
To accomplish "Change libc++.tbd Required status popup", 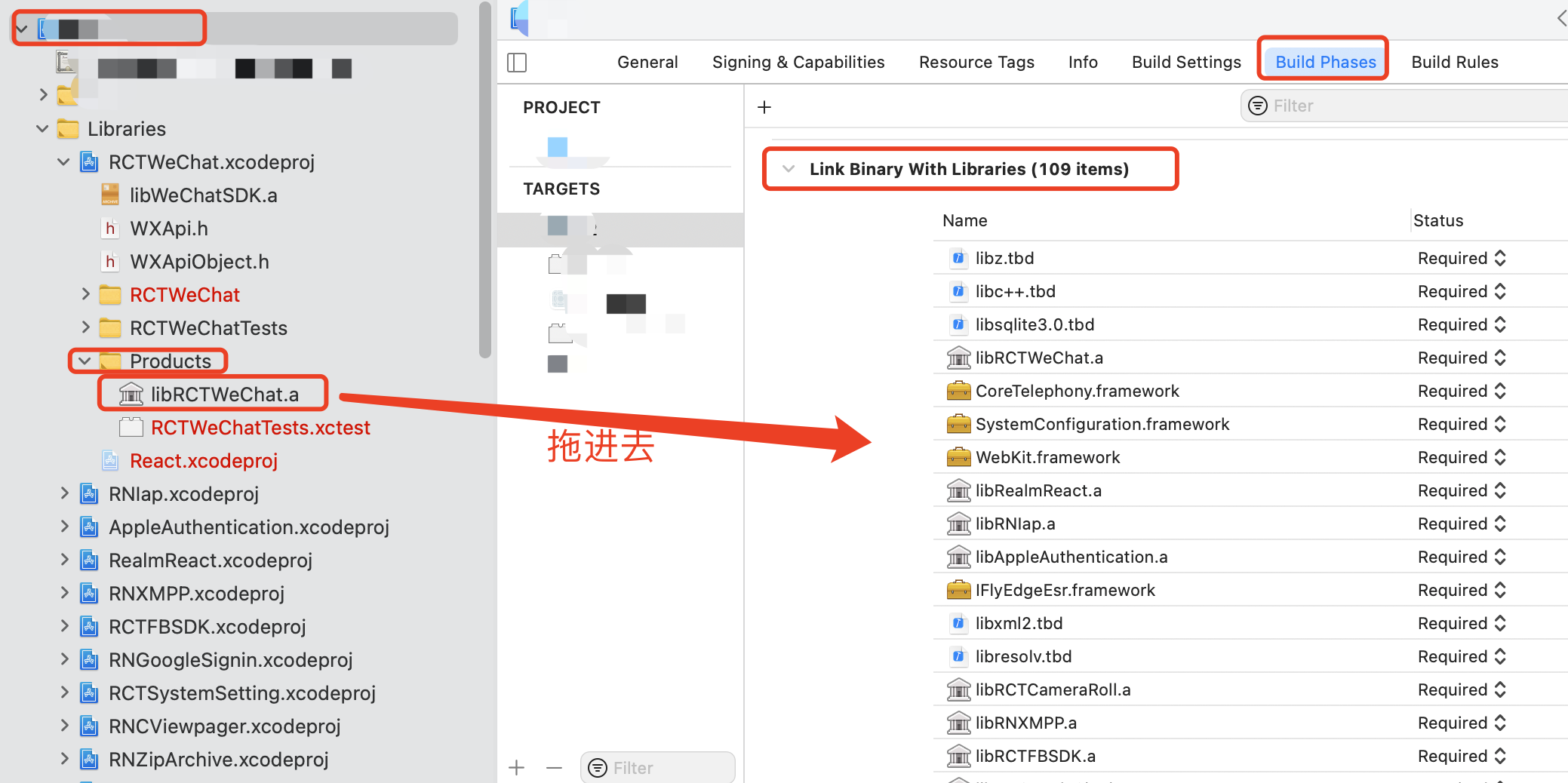I will 1462,291.
